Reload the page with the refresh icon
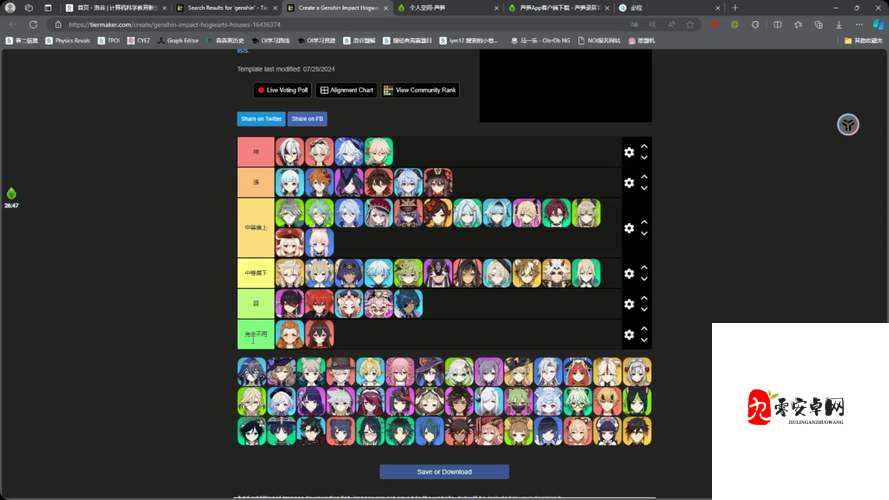Screen dimensions: 889x500 click(x=33, y=24)
